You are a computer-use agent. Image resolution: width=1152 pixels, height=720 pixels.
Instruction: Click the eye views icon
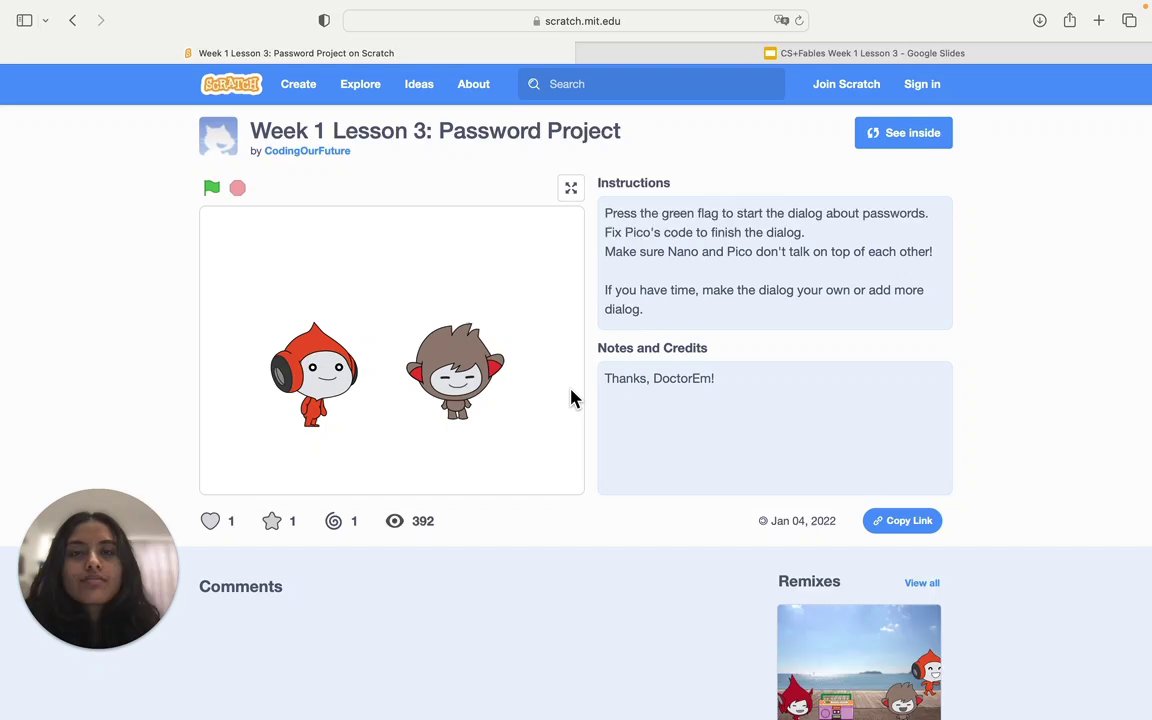tap(395, 521)
